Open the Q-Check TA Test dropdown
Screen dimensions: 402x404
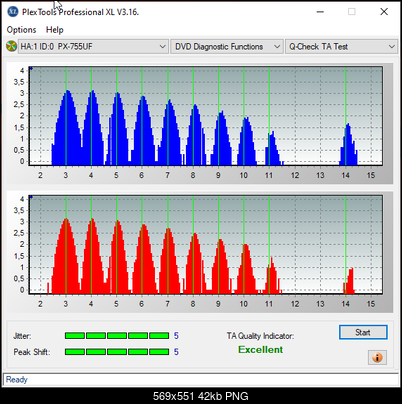(341, 46)
